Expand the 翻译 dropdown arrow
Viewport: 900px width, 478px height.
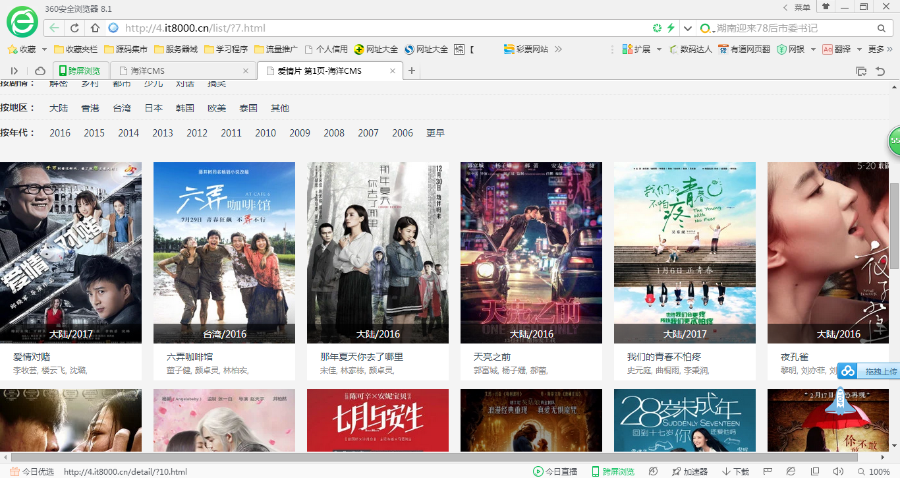coord(859,49)
